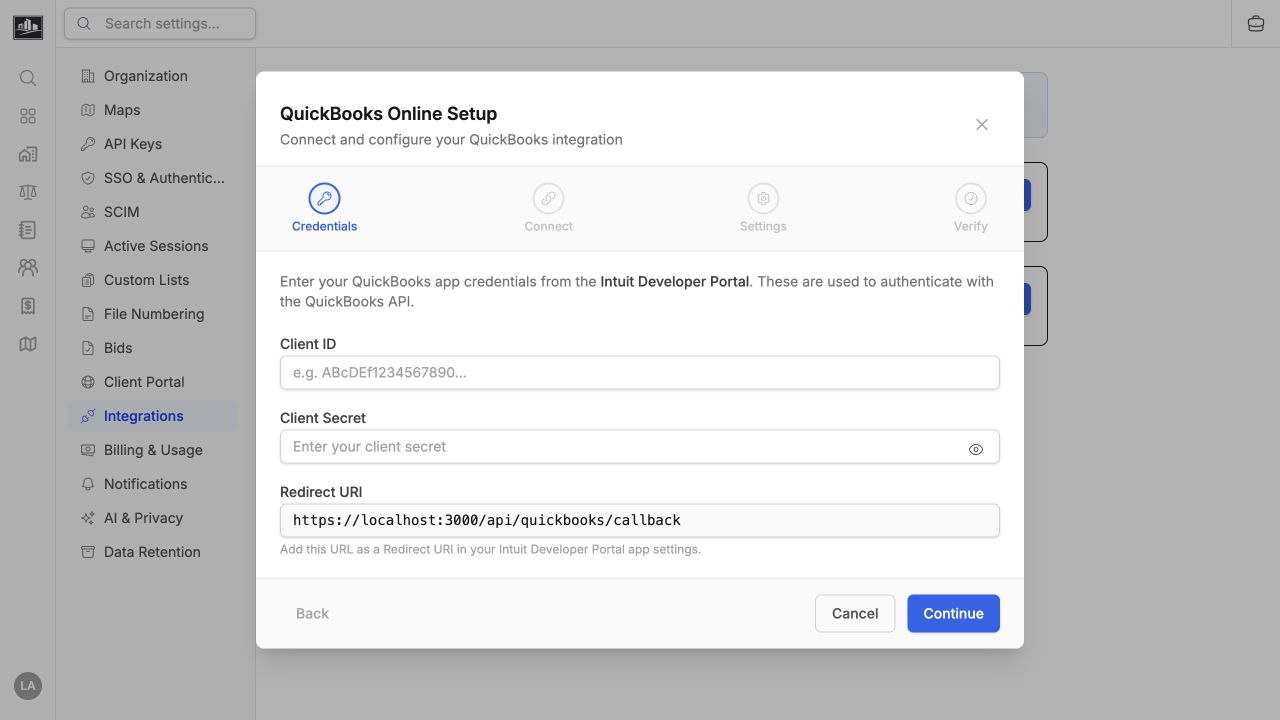Click the Custom Lists clipboard icon
Screen dimensions: 1280x720
[88, 280]
